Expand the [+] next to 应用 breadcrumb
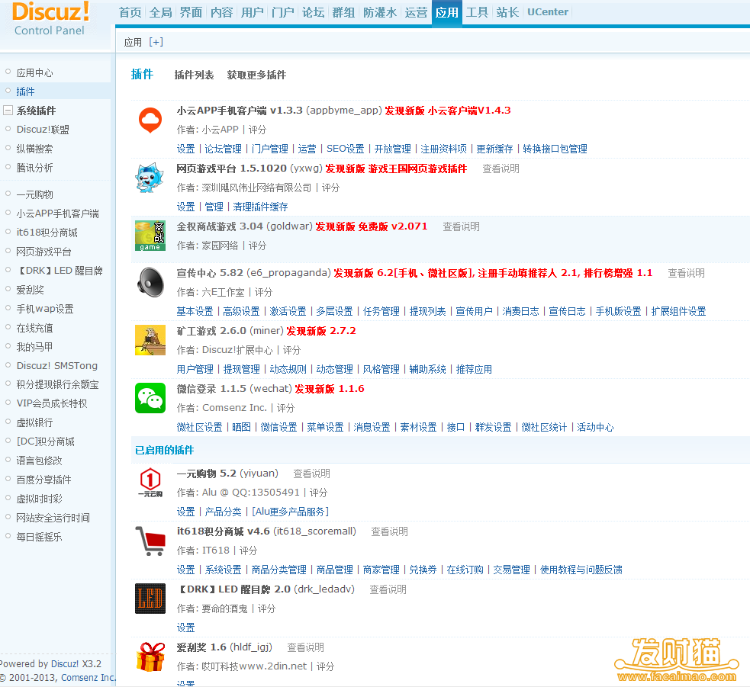The width and height of the screenshot is (750, 687). coord(156,42)
